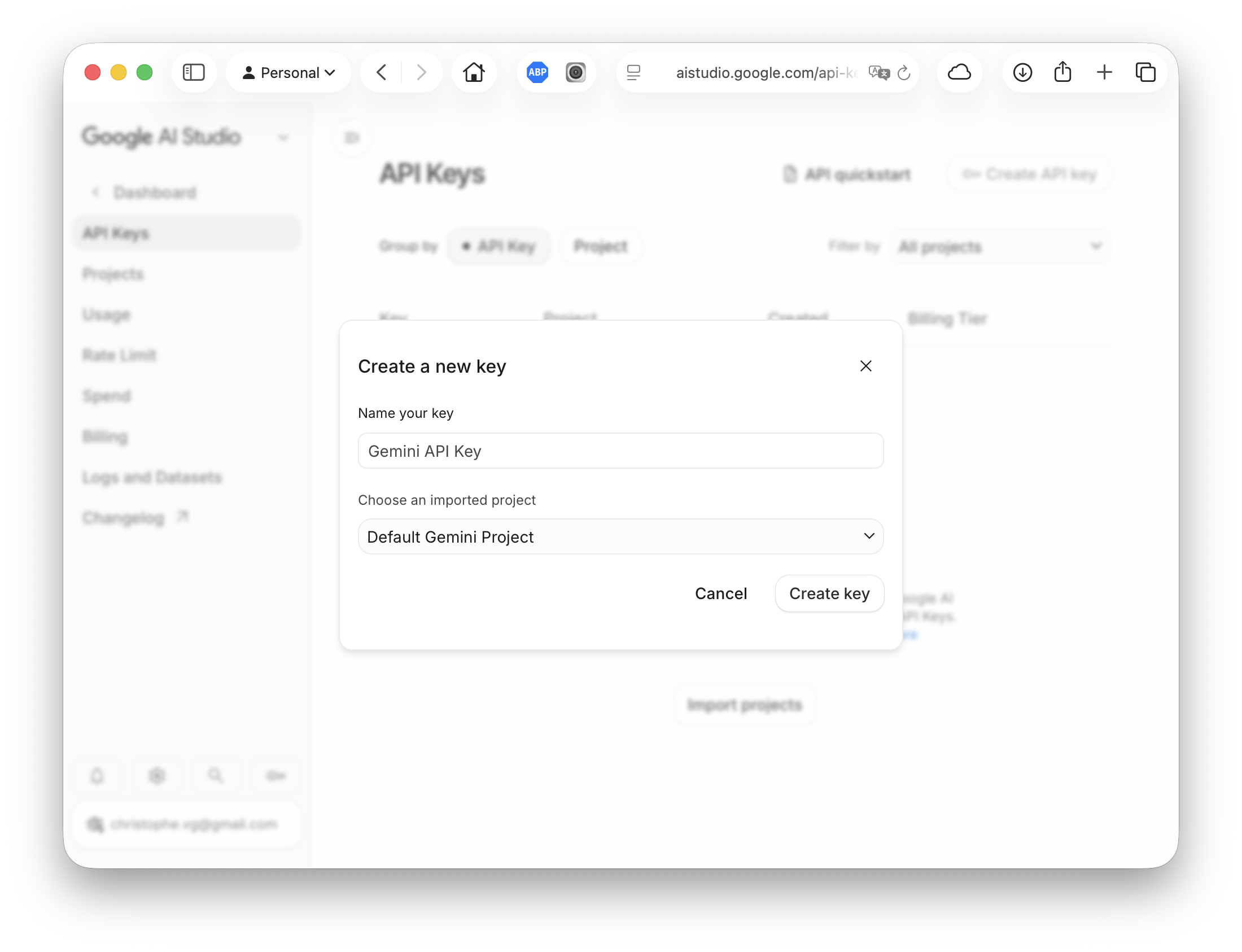Screen dimensions: 1242x952
Task: Open Logs and Datasets in sidebar
Action: point(152,477)
